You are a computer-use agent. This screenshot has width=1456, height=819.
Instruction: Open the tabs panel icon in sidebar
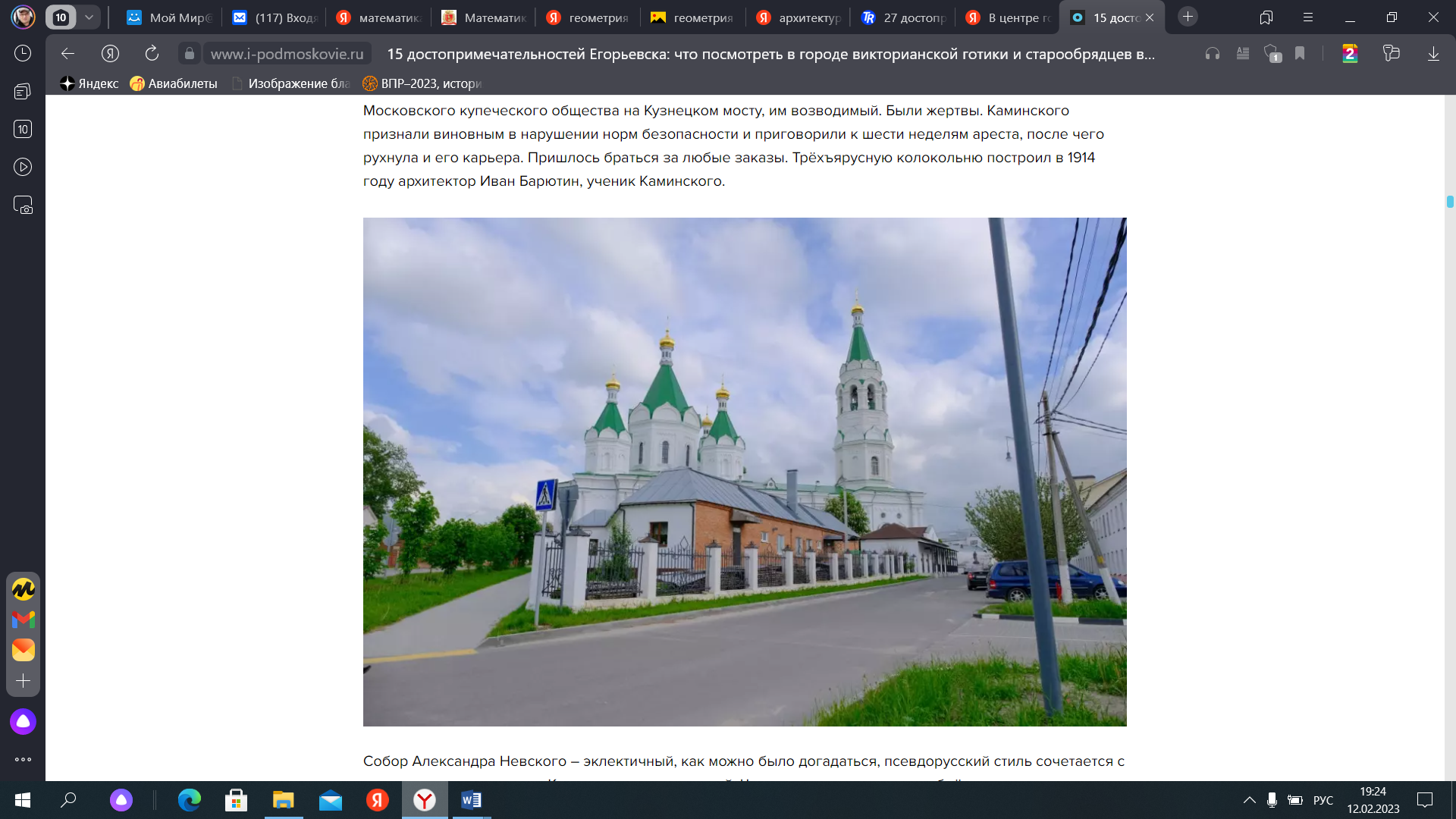pyautogui.click(x=23, y=91)
